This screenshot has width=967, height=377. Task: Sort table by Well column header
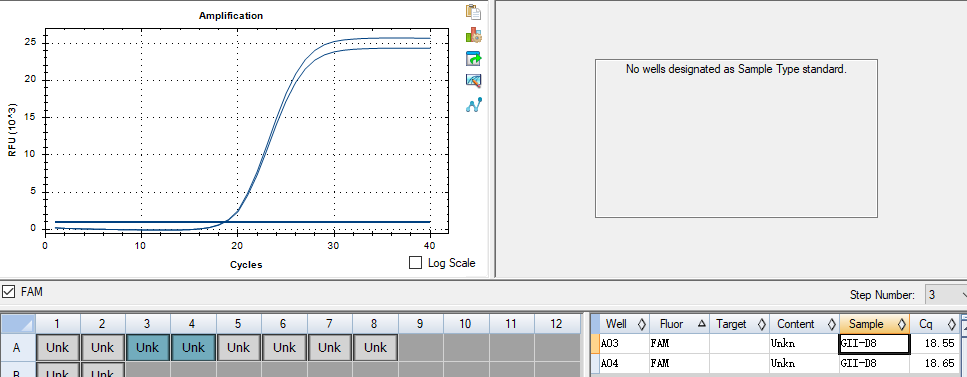coord(624,324)
